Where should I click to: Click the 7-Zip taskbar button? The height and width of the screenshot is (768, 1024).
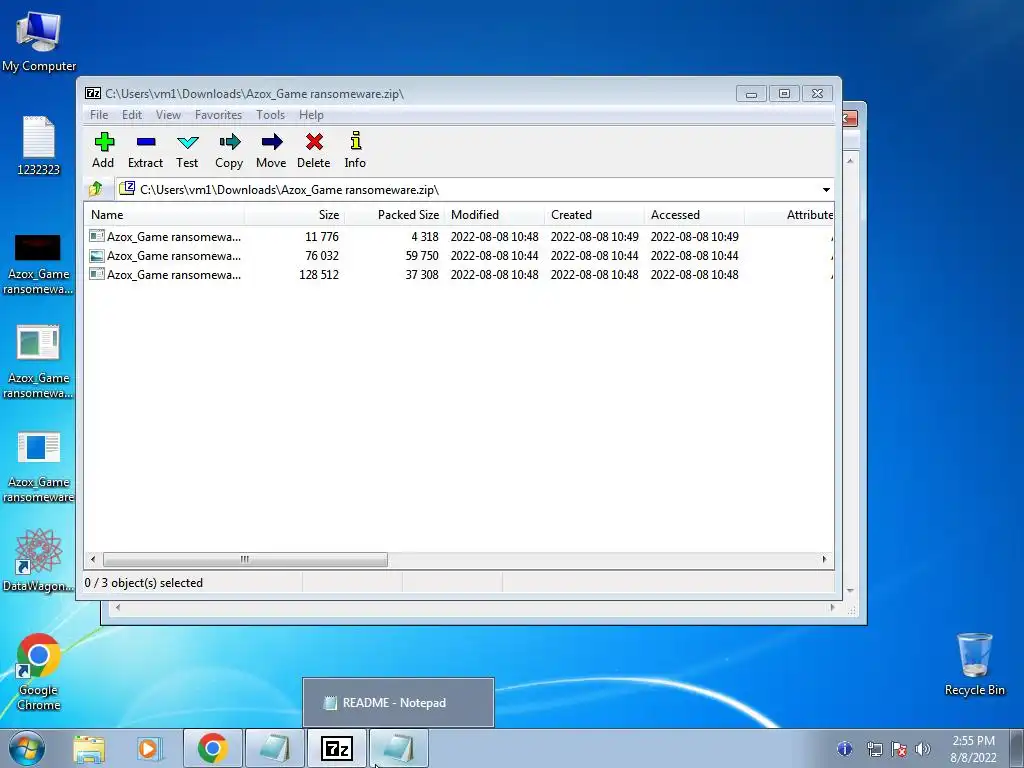[336, 748]
